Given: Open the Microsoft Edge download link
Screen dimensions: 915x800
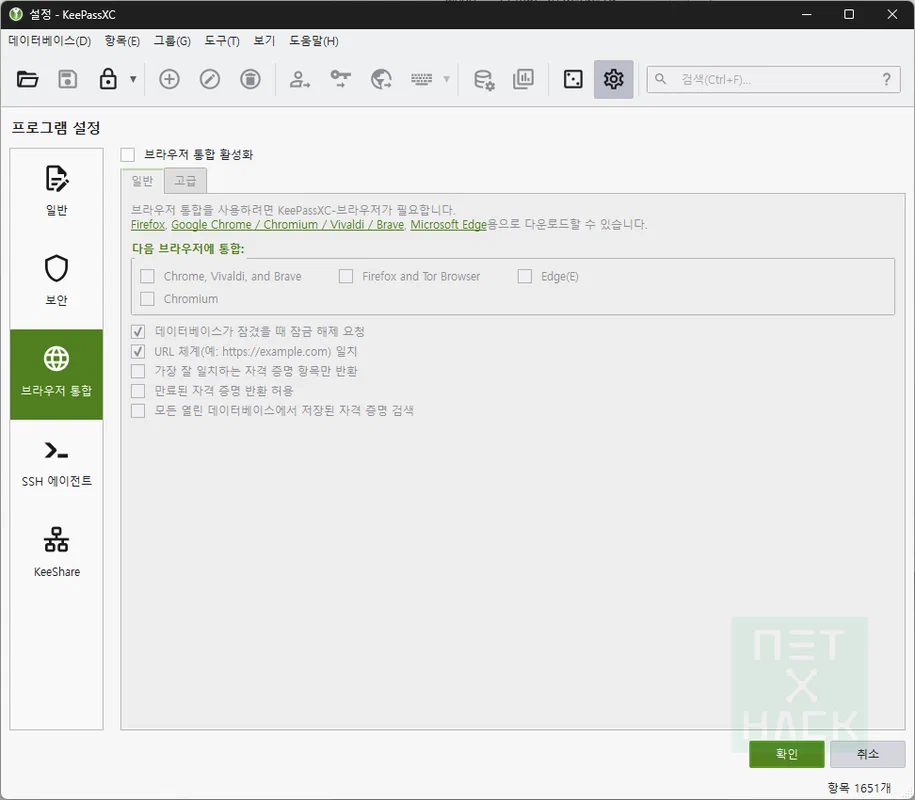Looking at the screenshot, I should pyautogui.click(x=448, y=225).
